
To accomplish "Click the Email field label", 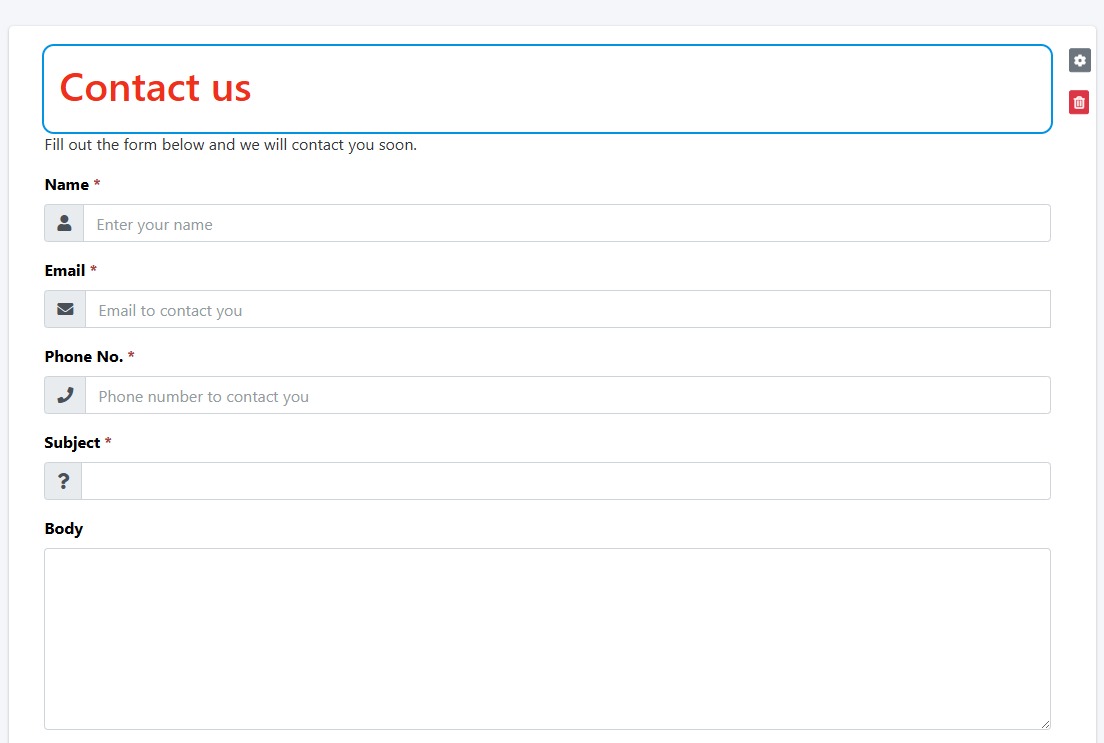I will pos(65,271).
